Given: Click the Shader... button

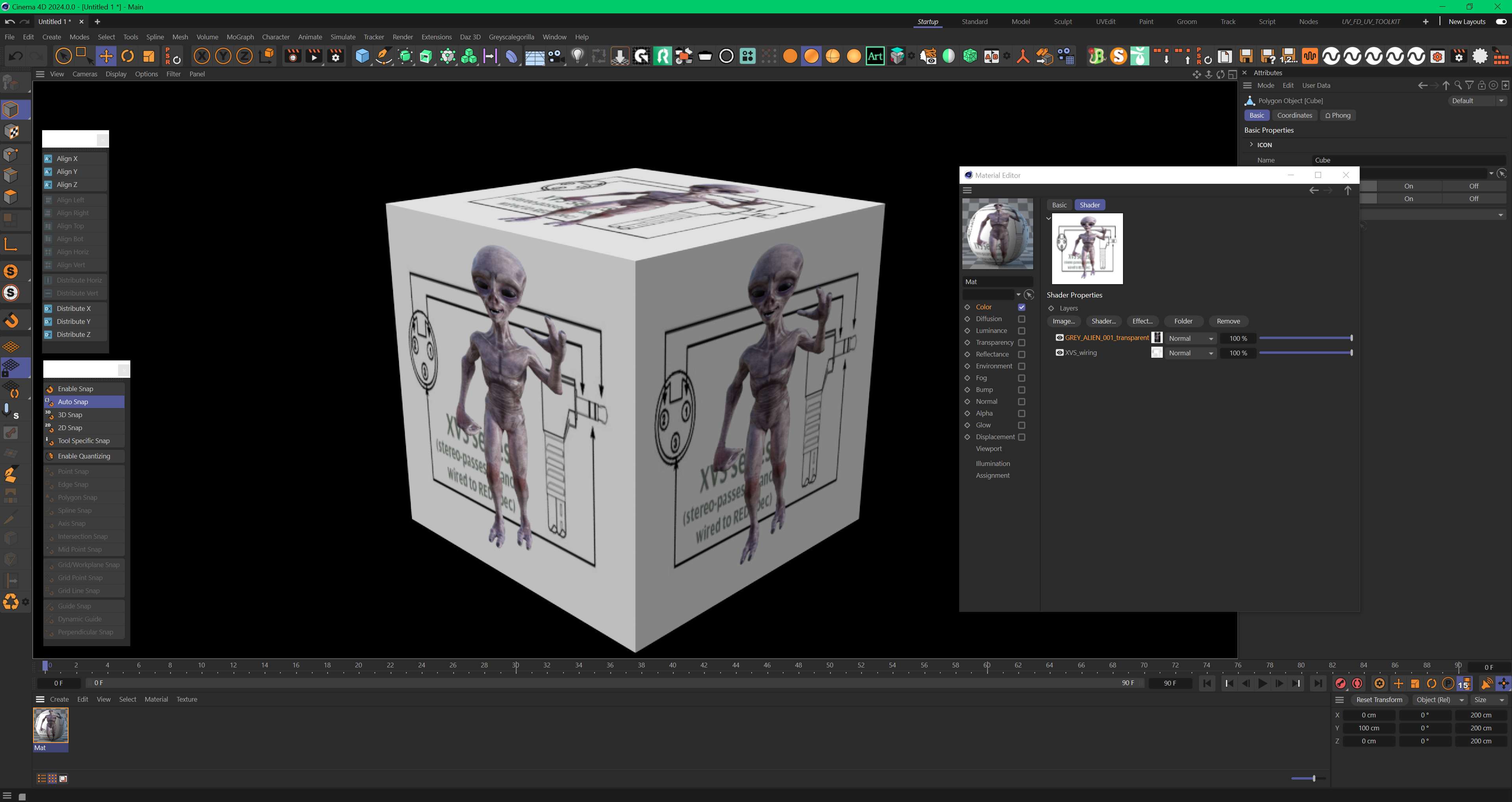Looking at the screenshot, I should click(1103, 321).
